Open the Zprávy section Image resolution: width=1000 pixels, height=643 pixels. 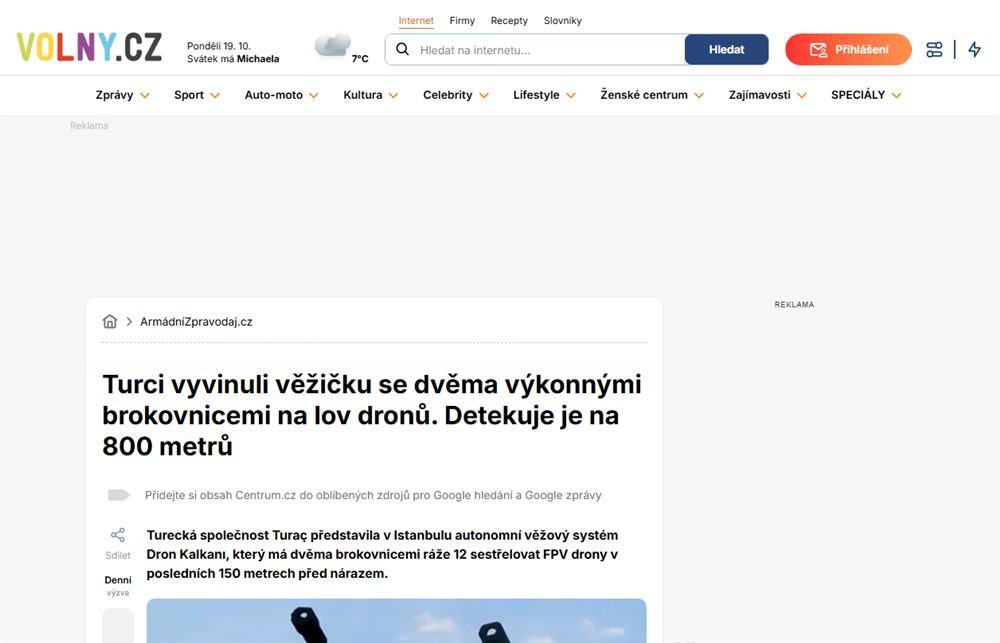tap(114, 95)
